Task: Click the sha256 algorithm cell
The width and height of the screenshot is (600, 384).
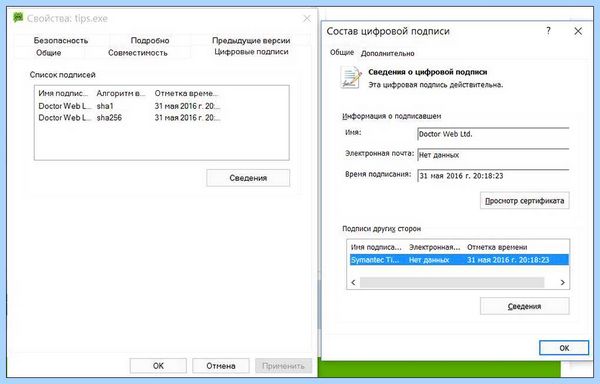Action: 109,118
